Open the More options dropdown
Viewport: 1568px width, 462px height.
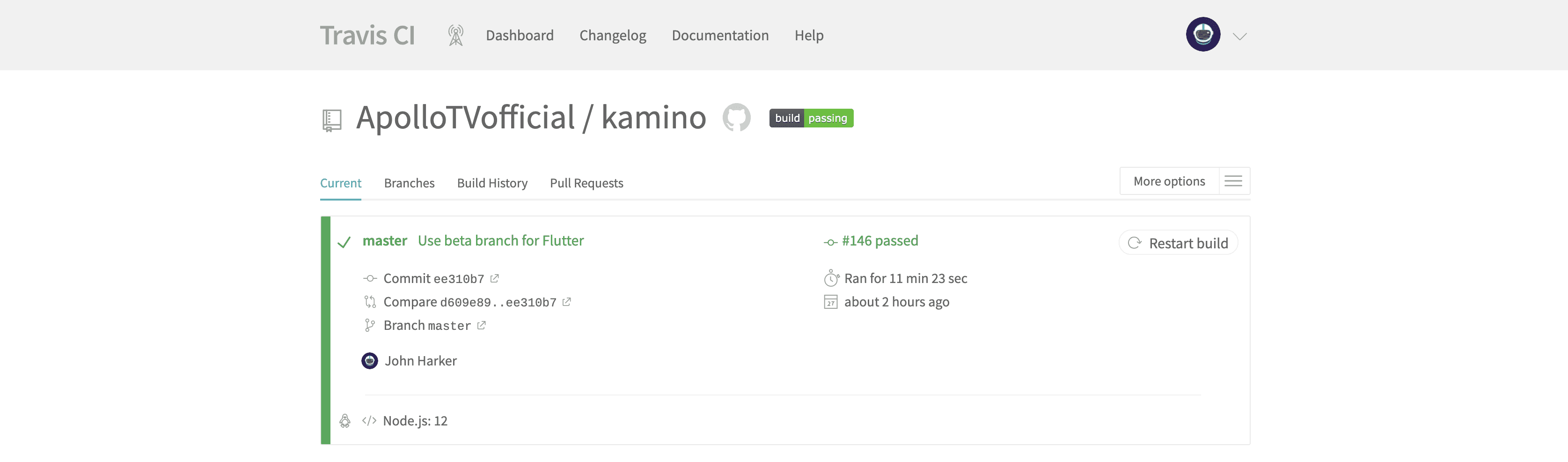tap(1169, 181)
